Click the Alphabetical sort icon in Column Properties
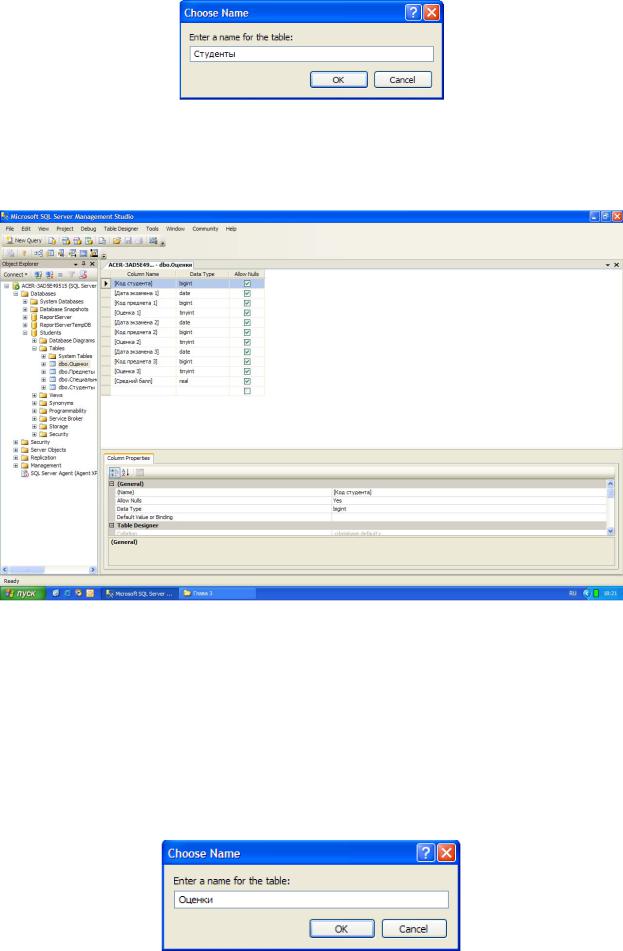Image resolution: width=623 pixels, height=951 pixels. coord(126,472)
